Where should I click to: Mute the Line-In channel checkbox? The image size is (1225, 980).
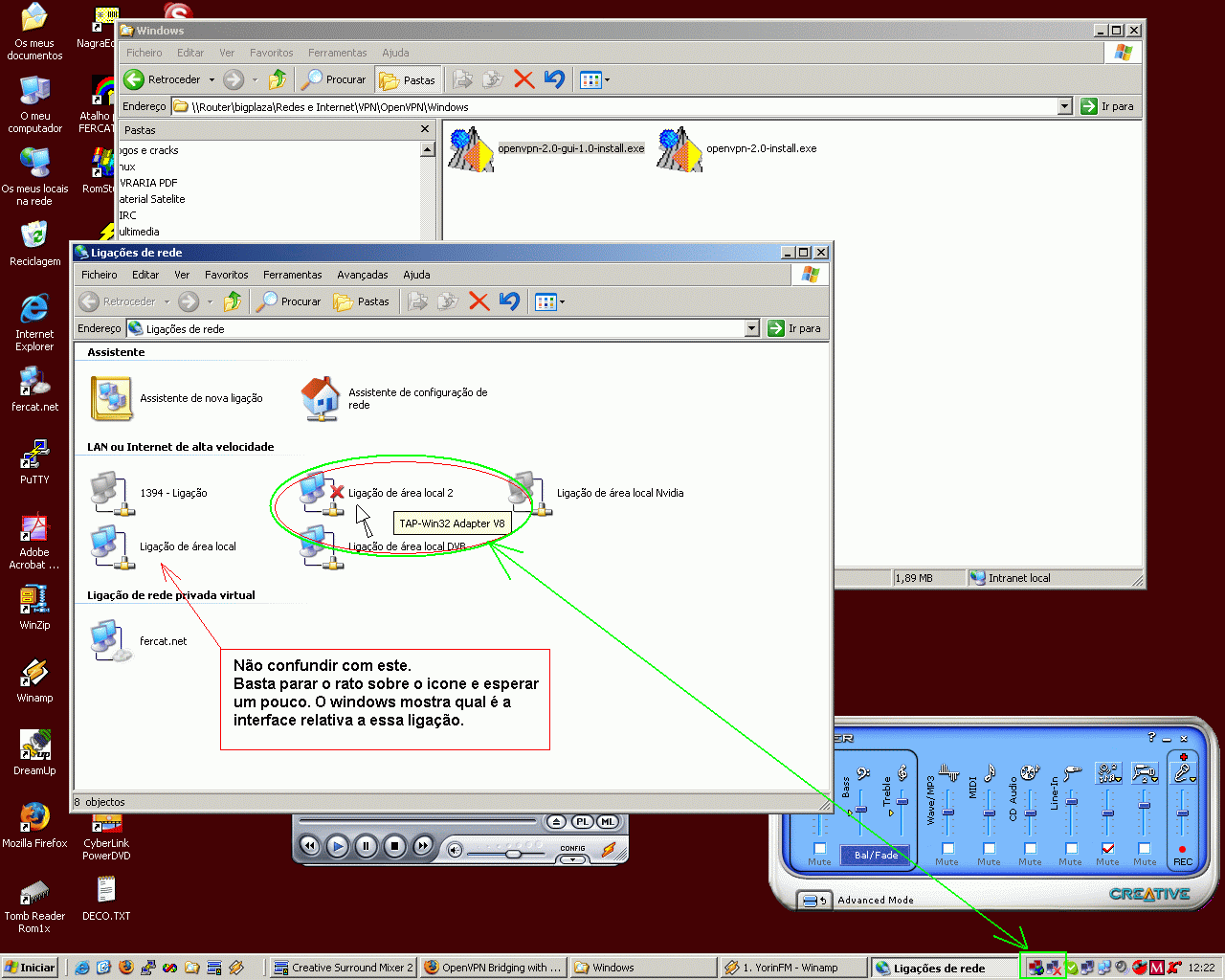[1071, 848]
